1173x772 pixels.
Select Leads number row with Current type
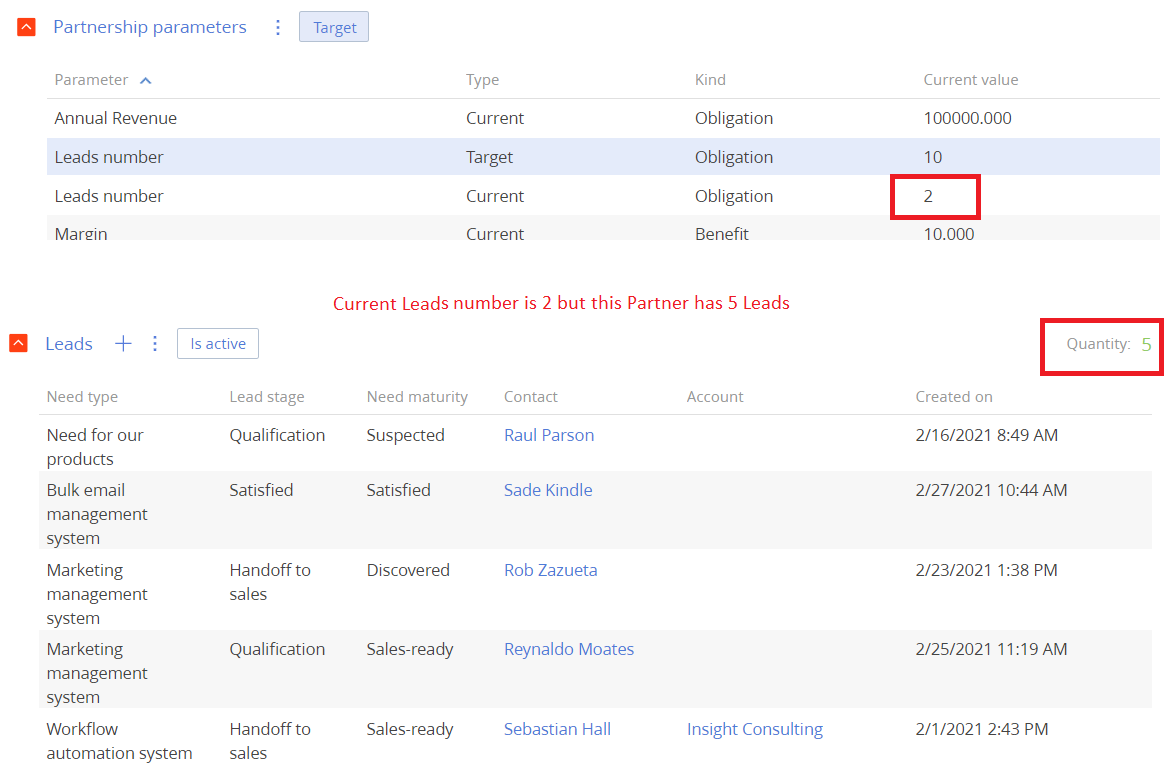click(x=603, y=196)
